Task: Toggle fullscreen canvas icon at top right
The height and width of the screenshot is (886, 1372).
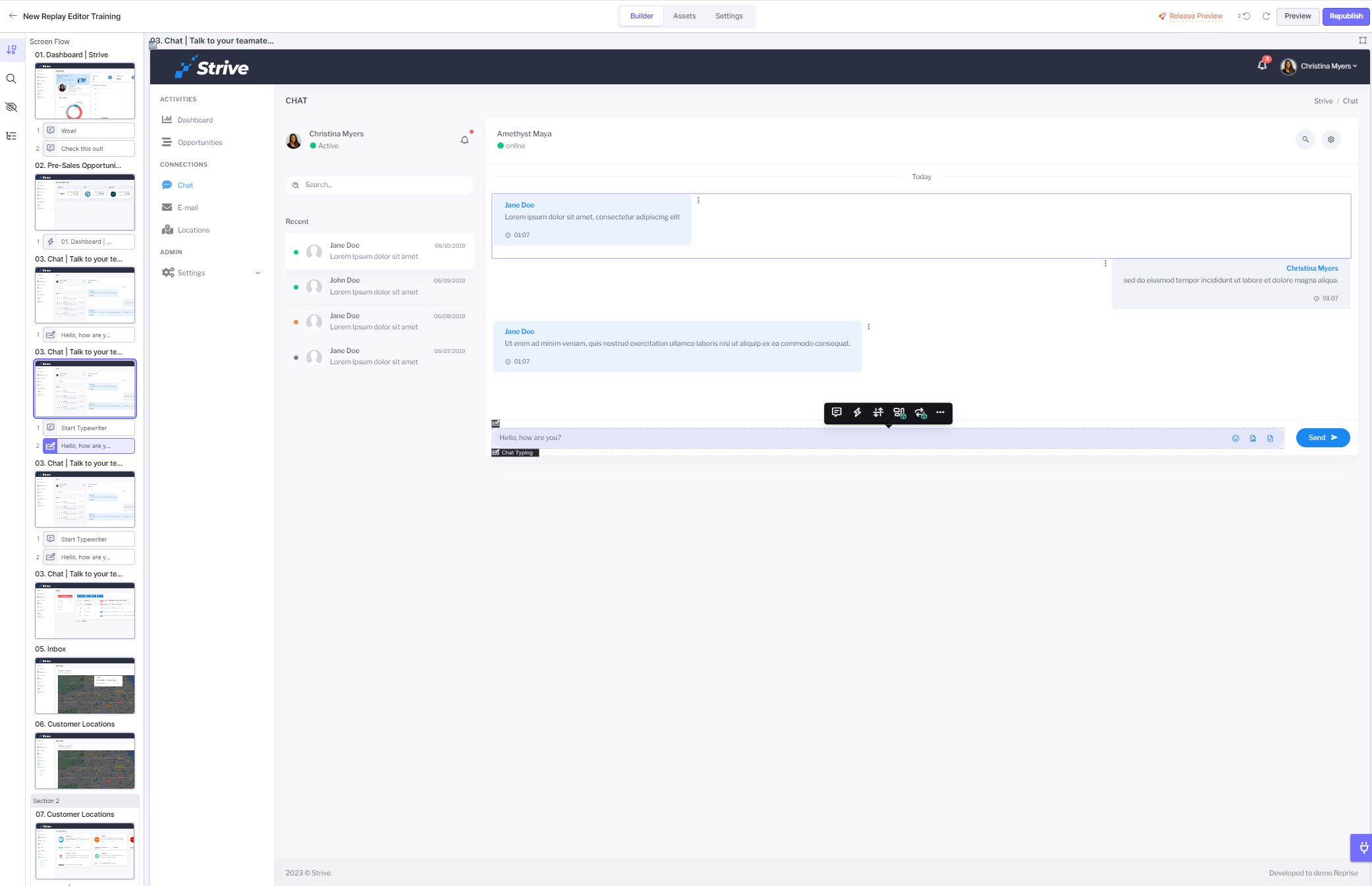Action: (1363, 40)
